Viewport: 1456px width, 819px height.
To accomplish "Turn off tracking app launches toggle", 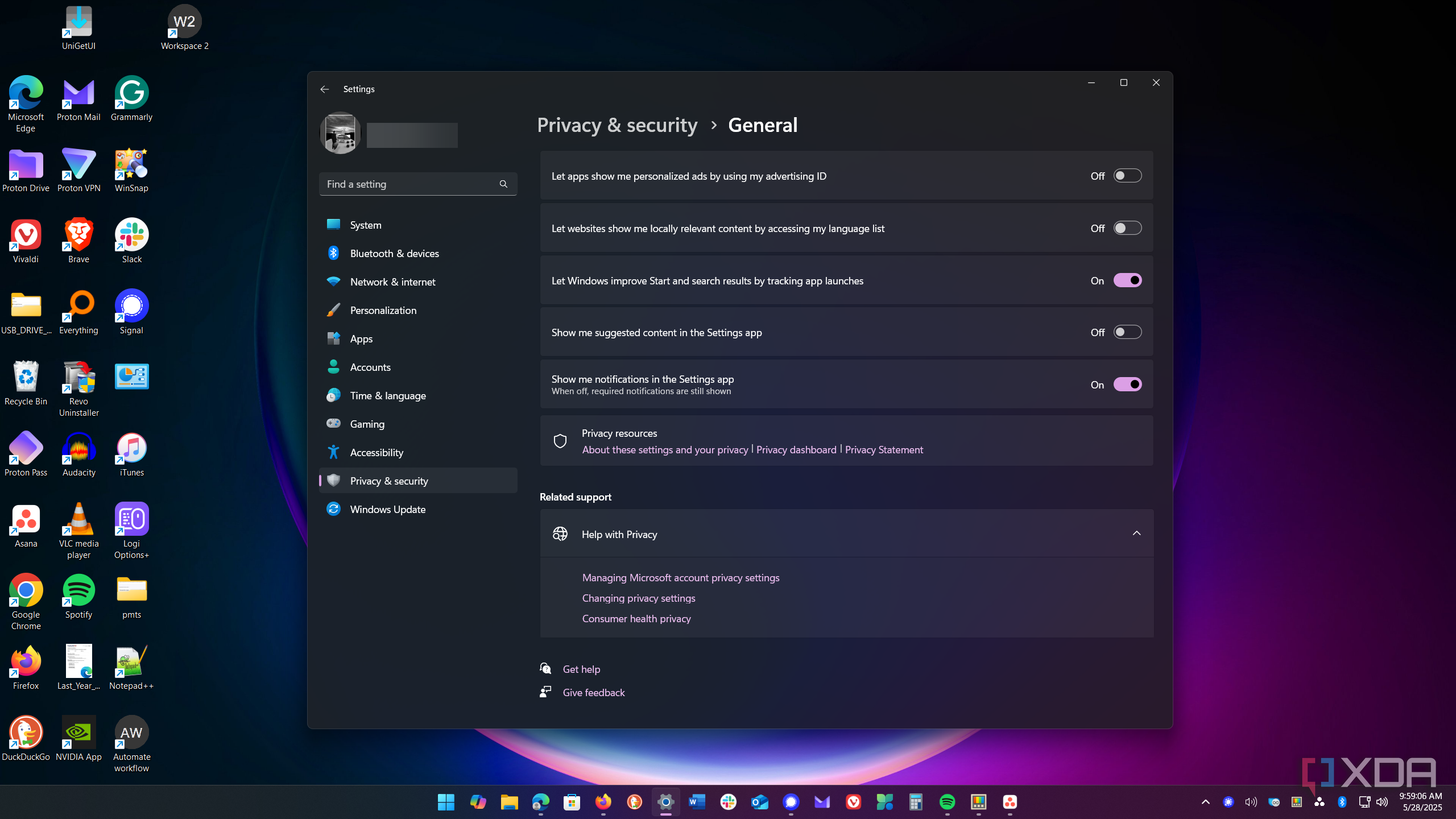I will pyautogui.click(x=1127, y=280).
